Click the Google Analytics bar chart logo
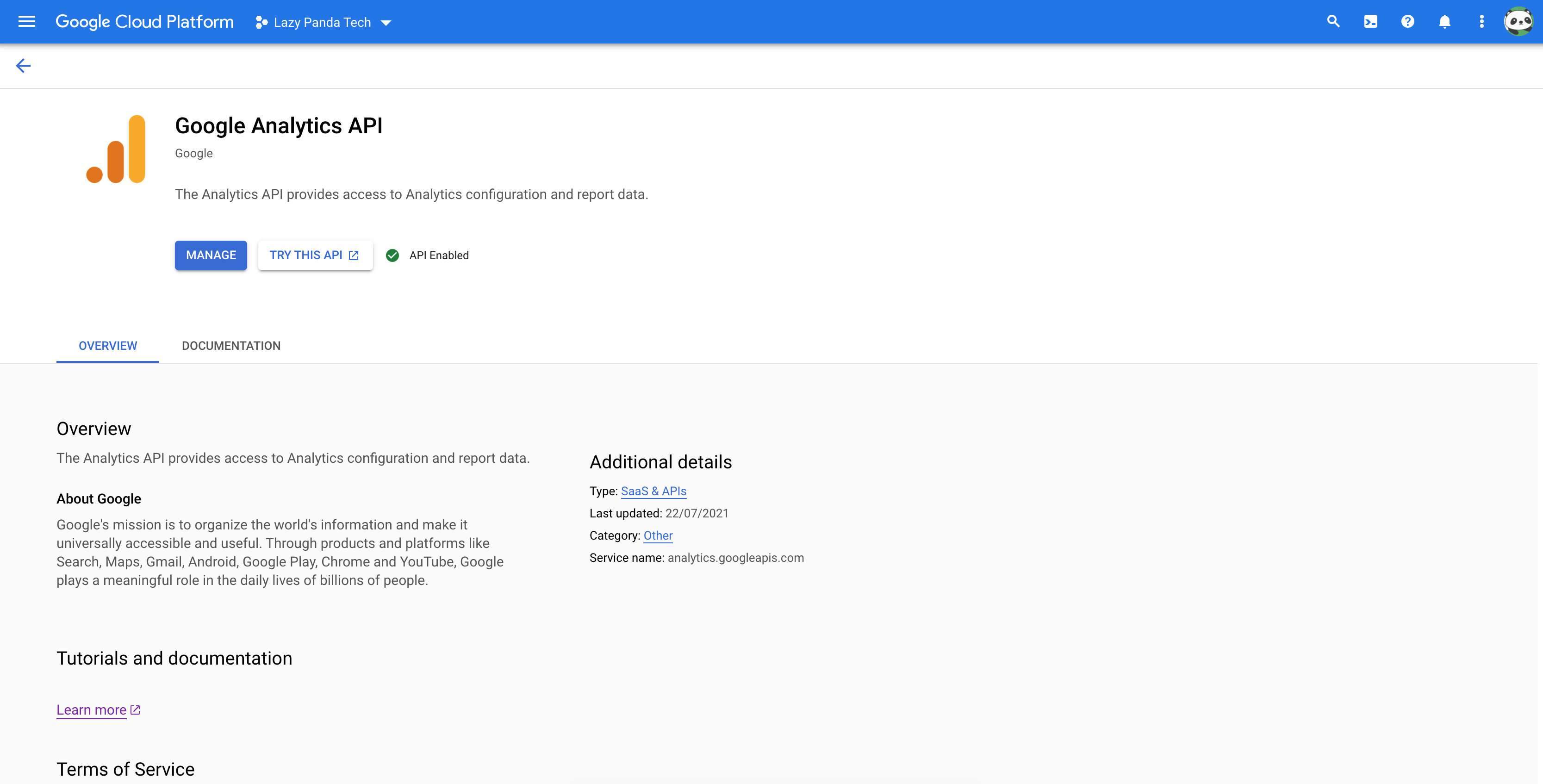 116,149
